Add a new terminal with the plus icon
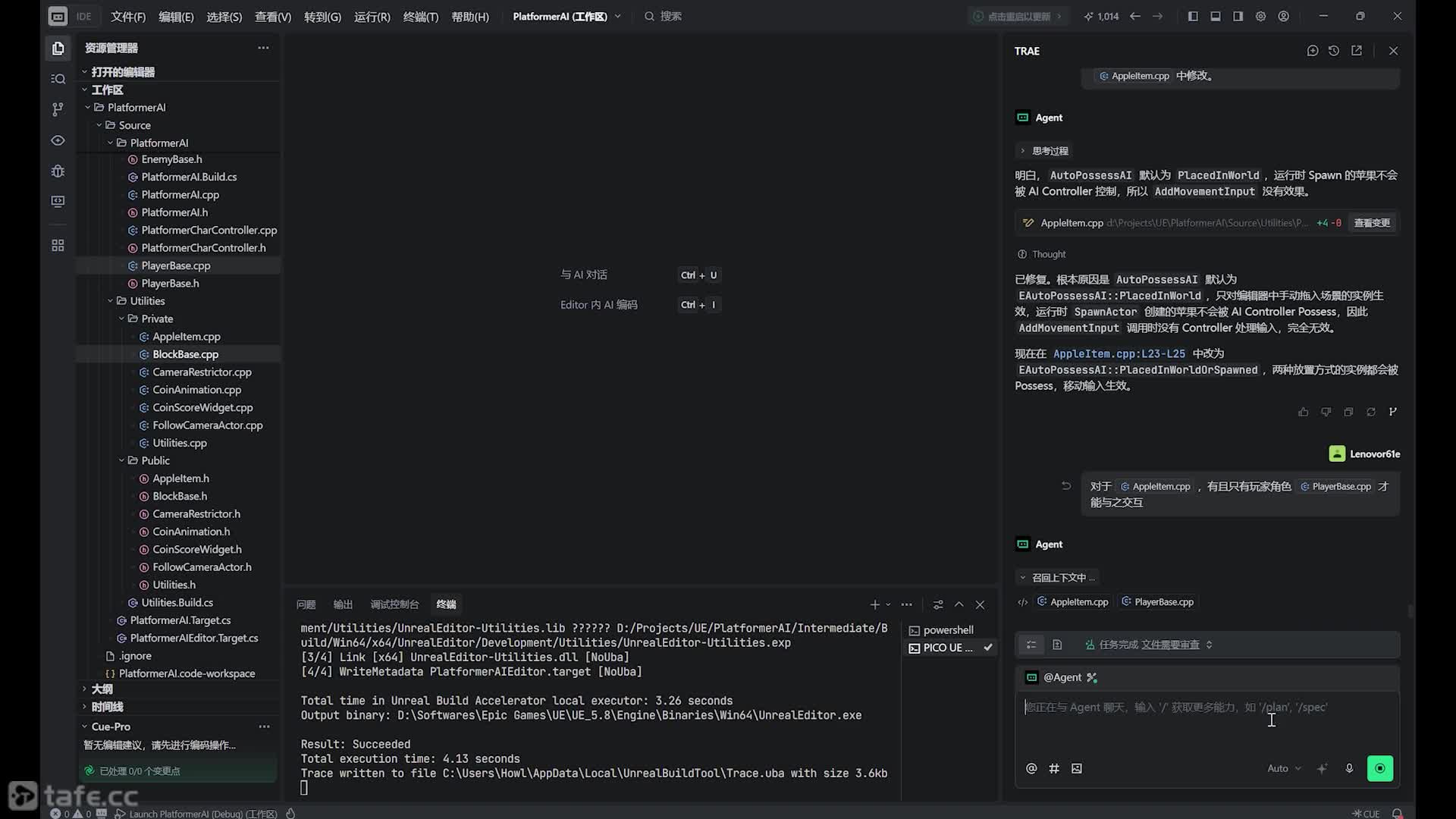1456x819 pixels. [x=875, y=604]
